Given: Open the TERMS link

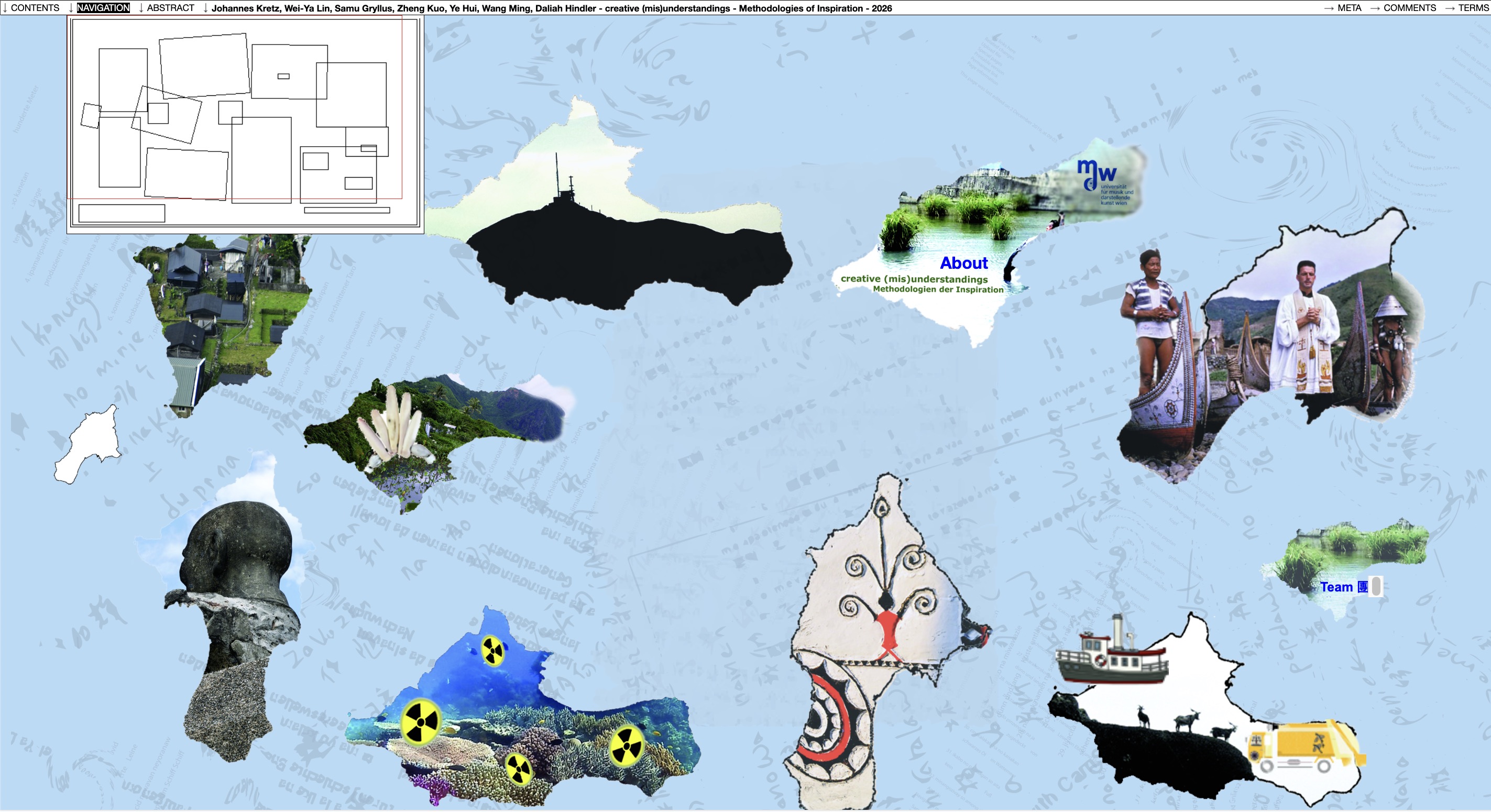Looking at the screenshot, I should [x=1473, y=7].
